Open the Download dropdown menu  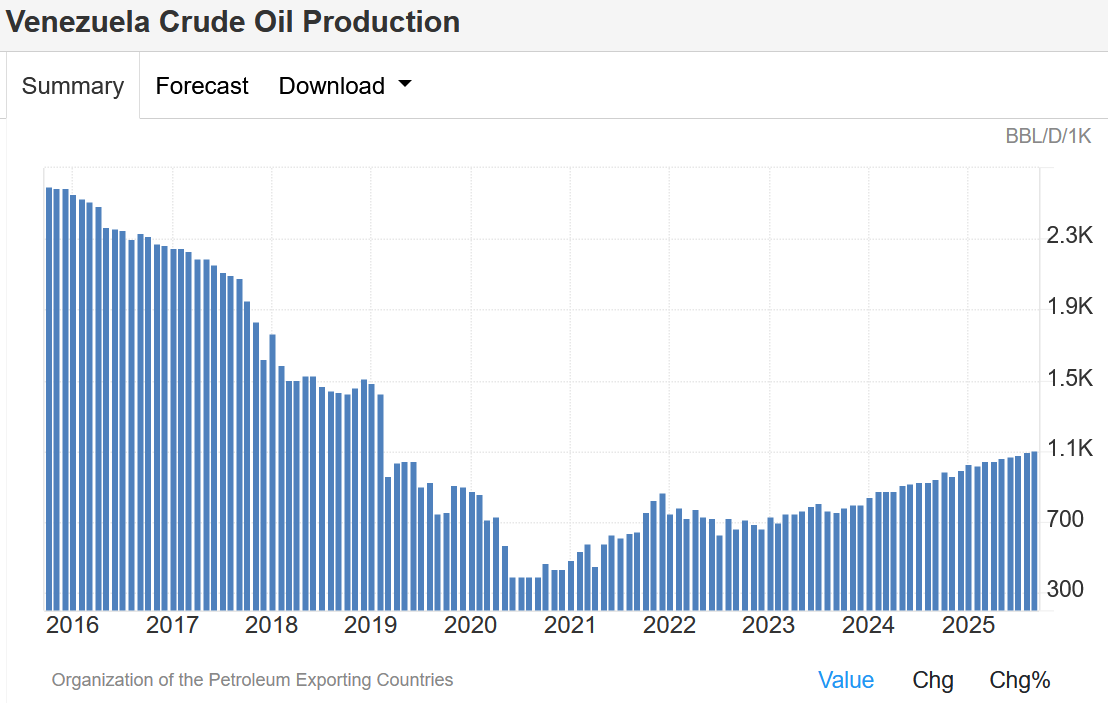click(x=345, y=85)
